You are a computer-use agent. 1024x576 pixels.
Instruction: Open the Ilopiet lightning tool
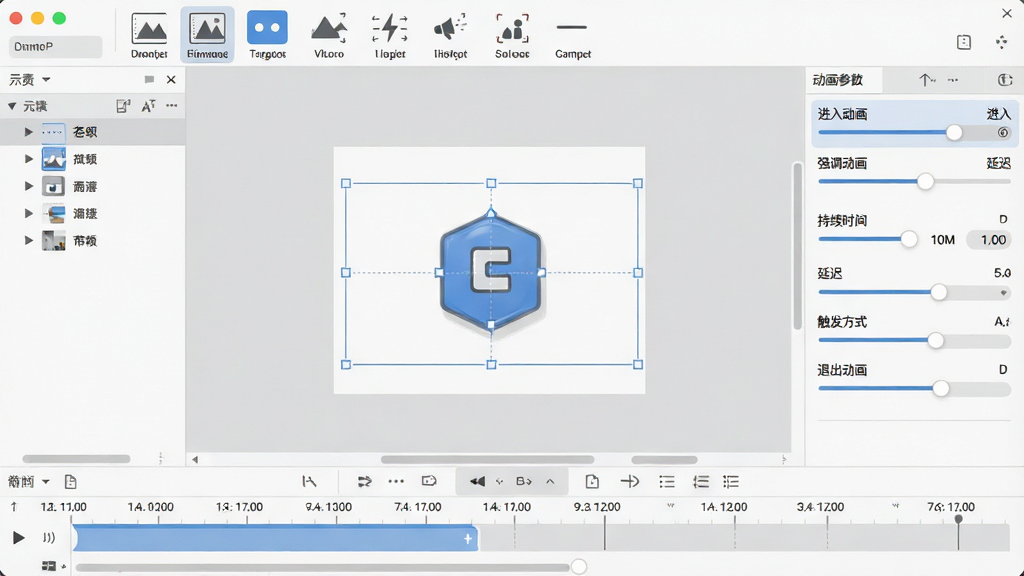(390, 36)
